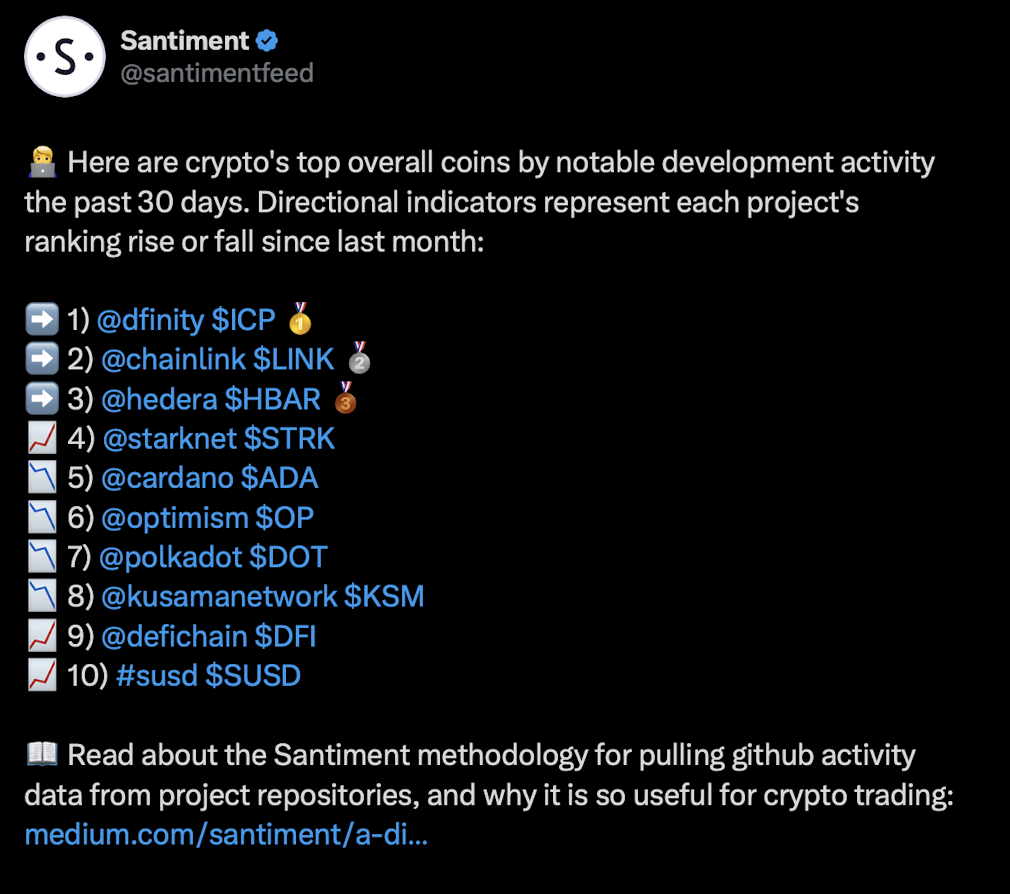
Task: Open the @santimentfeed handle
Action: (217, 73)
